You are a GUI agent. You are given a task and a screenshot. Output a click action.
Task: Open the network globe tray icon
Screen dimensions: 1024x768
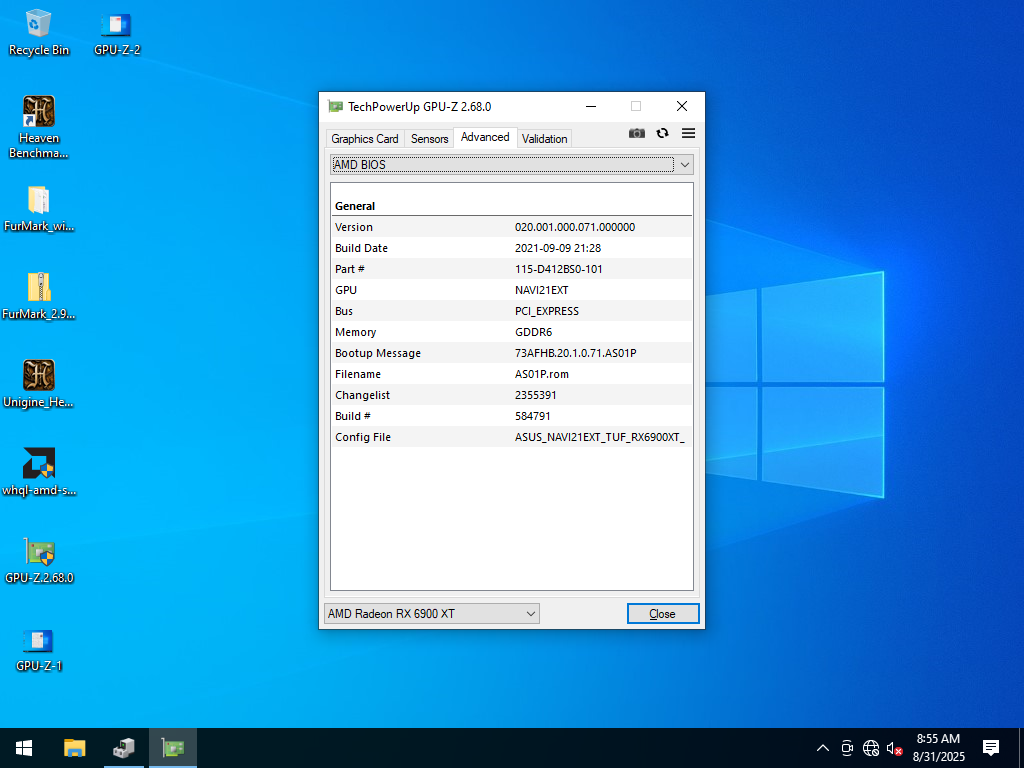tap(871, 748)
